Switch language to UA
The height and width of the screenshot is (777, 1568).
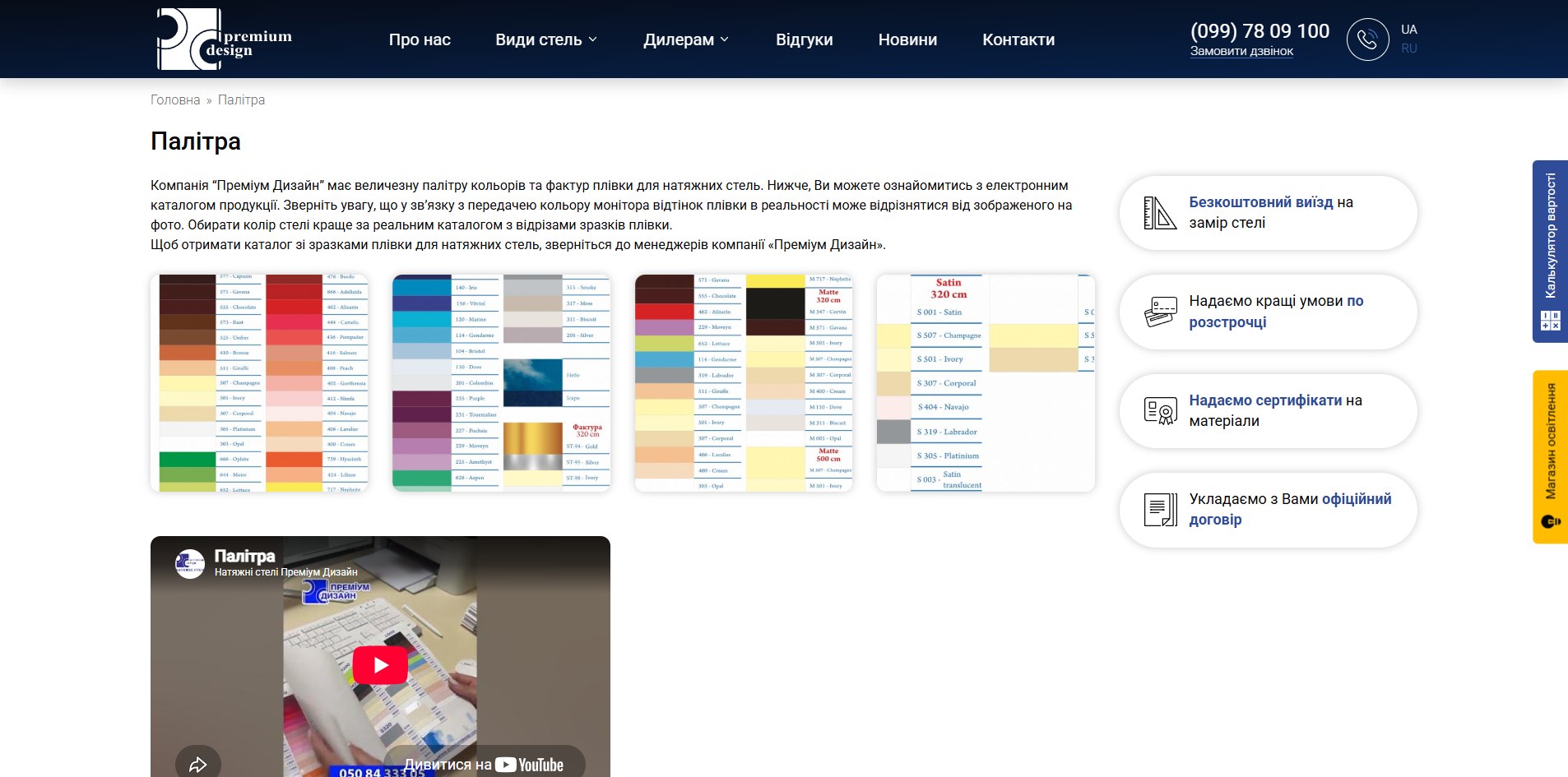coord(1409,30)
